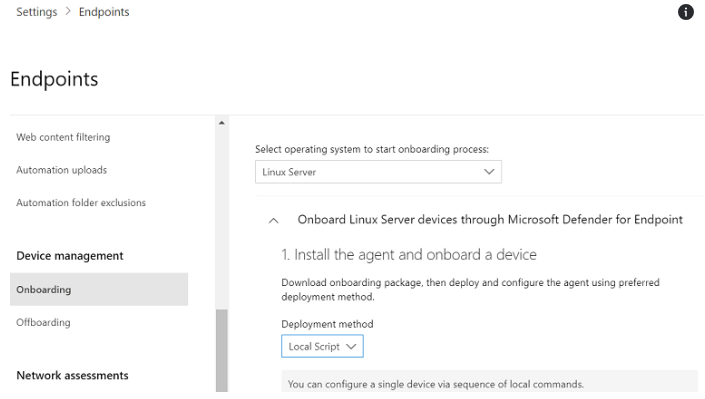Viewport: 705px width, 399px height.
Task: Select Automation uploads in sidebar
Action: pyautogui.click(x=62, y=170)
